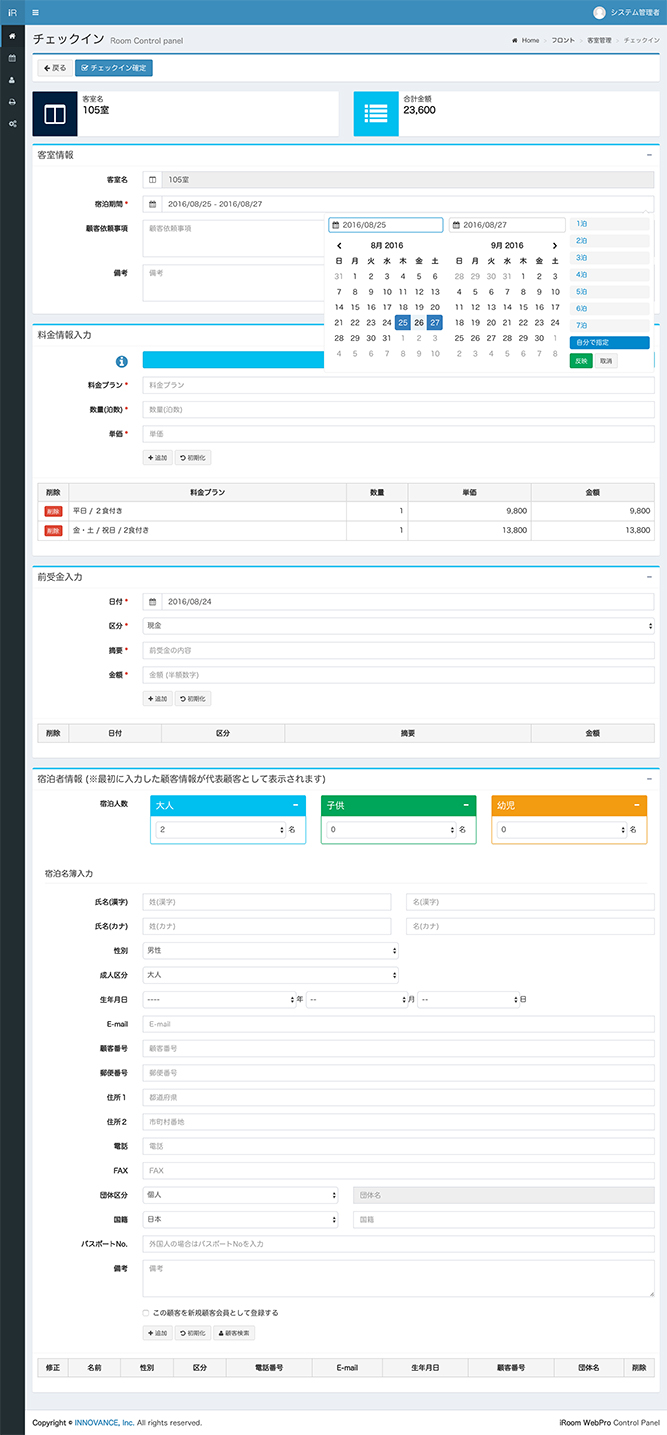Open the 客室管理 breadcrumb link
Screen dimensions: 667x1435
(599, 40)
